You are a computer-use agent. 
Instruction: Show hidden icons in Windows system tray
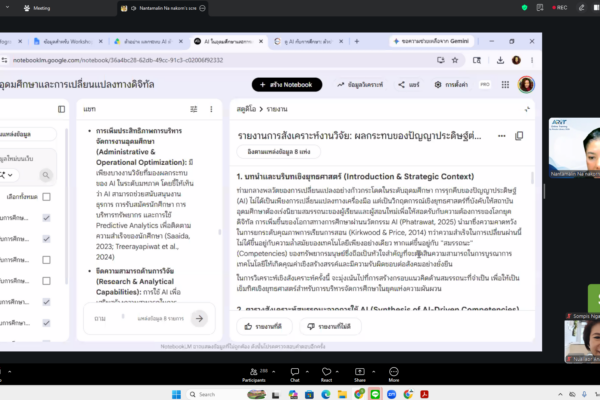coord(560,394)
